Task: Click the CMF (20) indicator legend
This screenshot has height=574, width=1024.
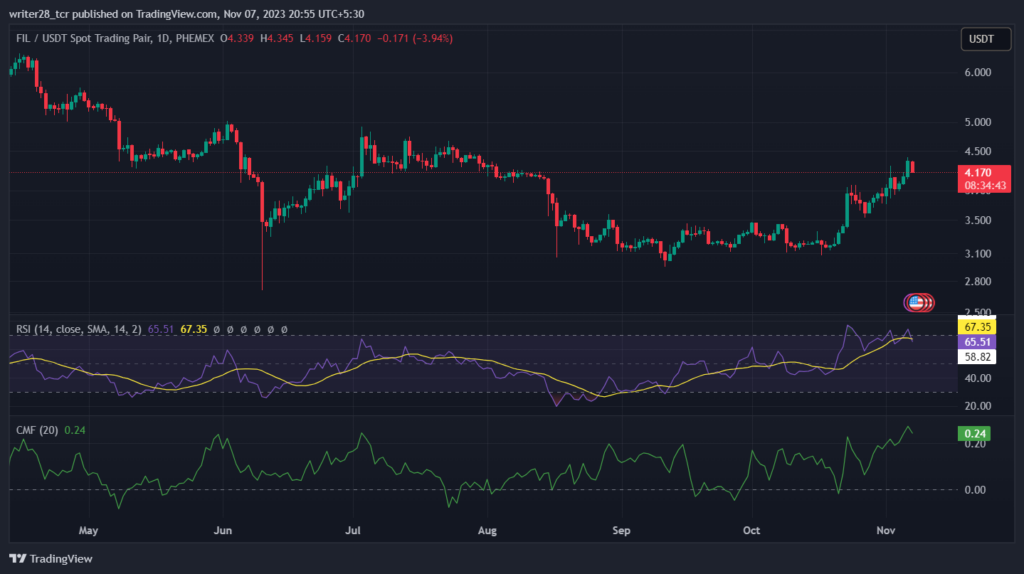Action: tap(37, 430)
